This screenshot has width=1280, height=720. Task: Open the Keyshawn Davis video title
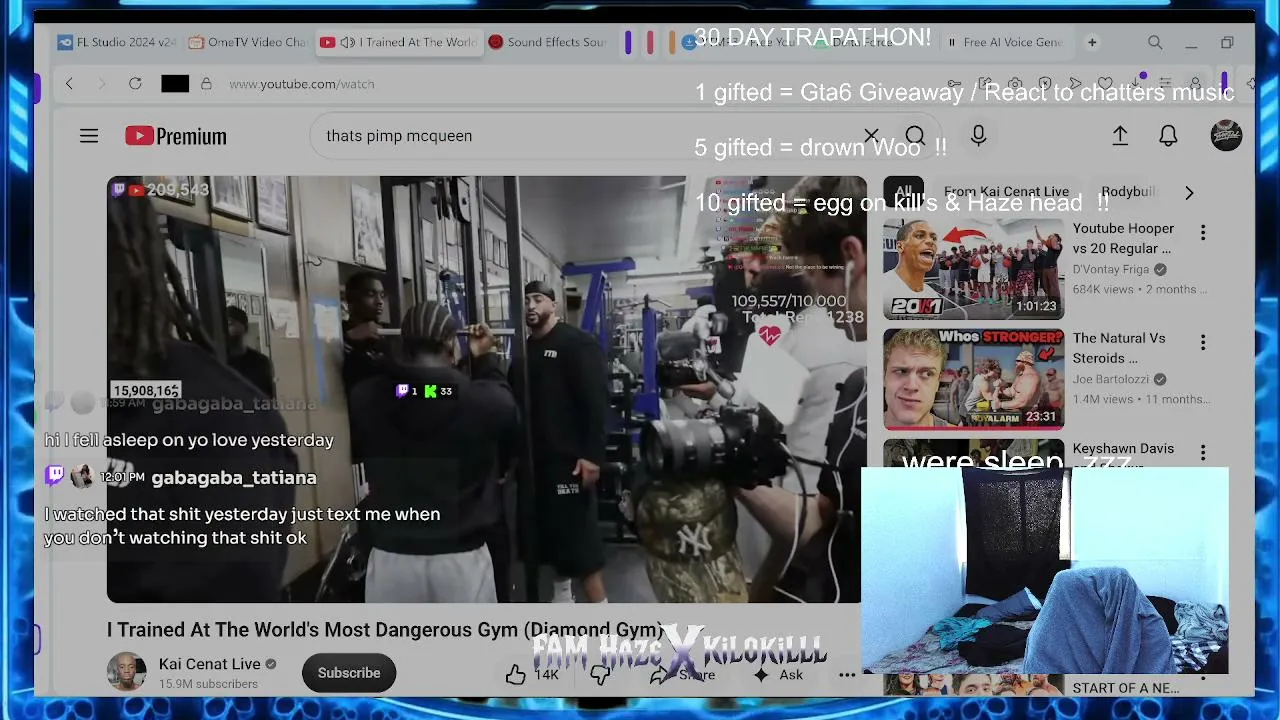[x=1123, y=449]
